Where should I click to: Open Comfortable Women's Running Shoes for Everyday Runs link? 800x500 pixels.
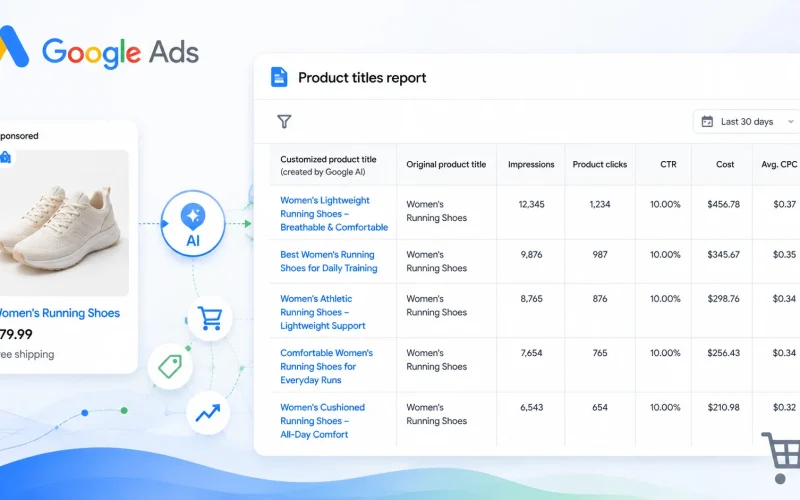pyautogui.click(x=327, y=366)
